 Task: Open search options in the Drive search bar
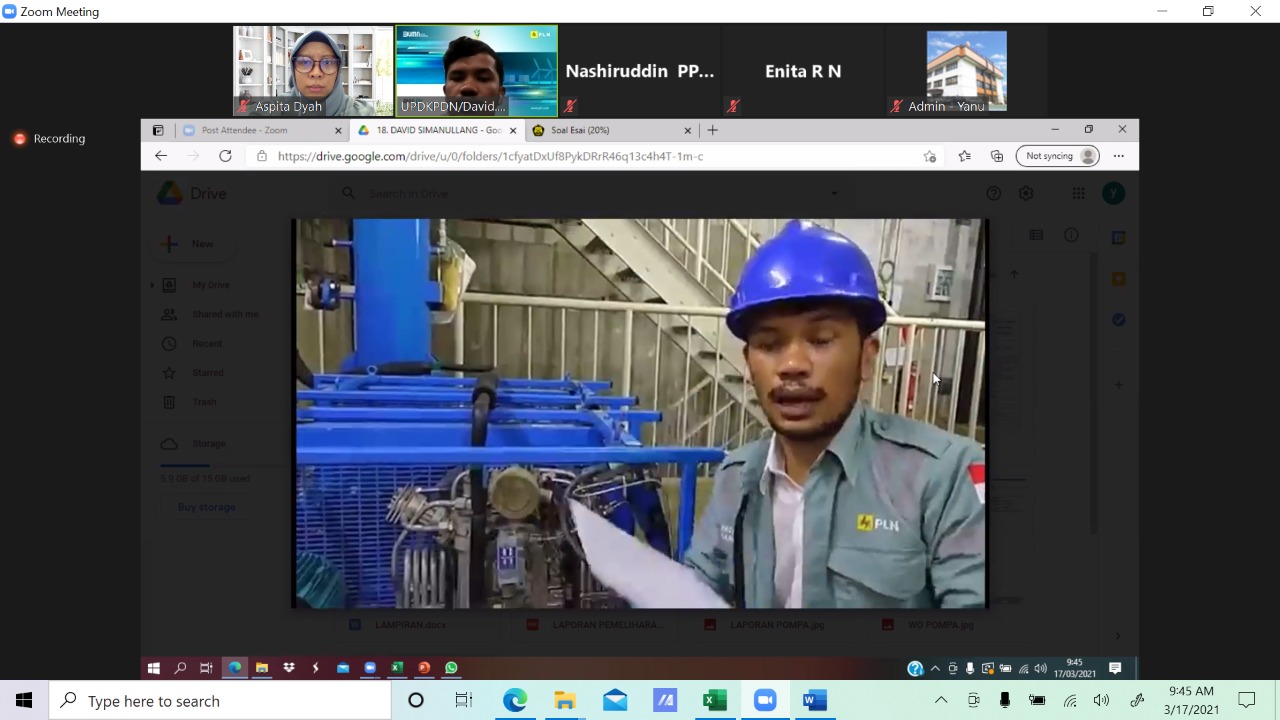click(x=834, y=193)
